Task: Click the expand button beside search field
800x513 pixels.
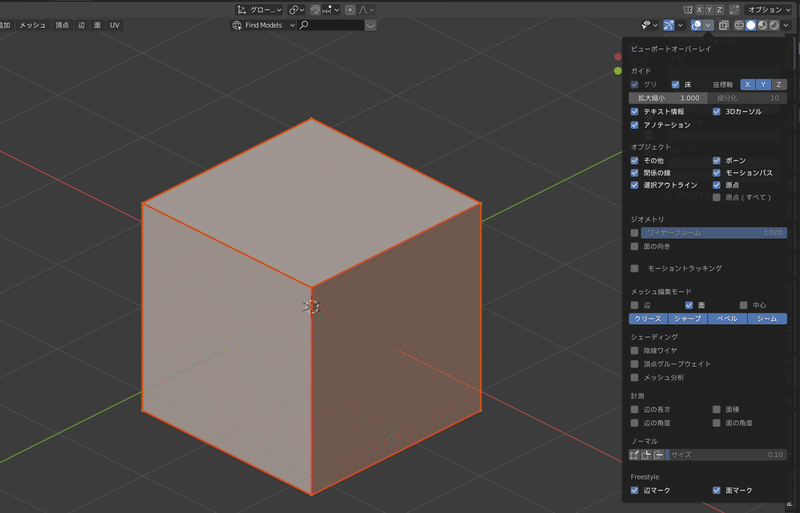Action: [x=370, y=25]
